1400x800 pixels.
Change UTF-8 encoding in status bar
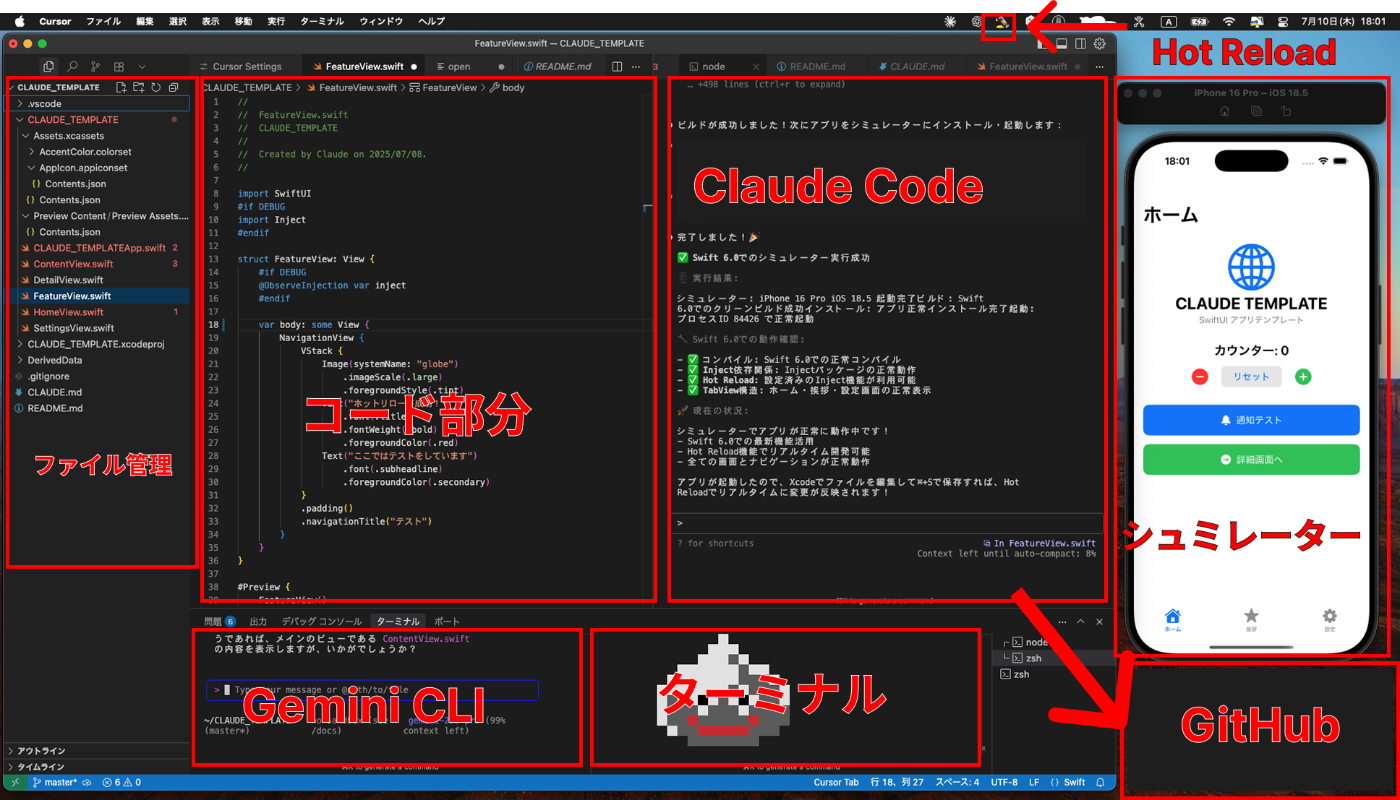point(1004,782)
